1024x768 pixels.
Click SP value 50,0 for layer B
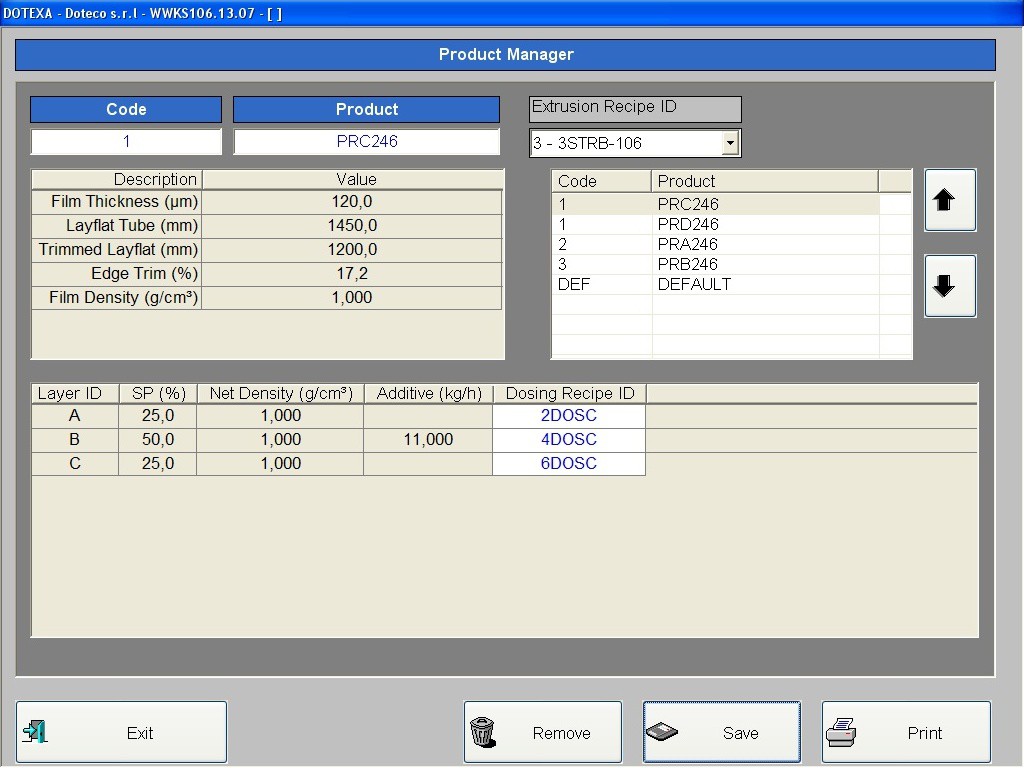tap(157, 440)
